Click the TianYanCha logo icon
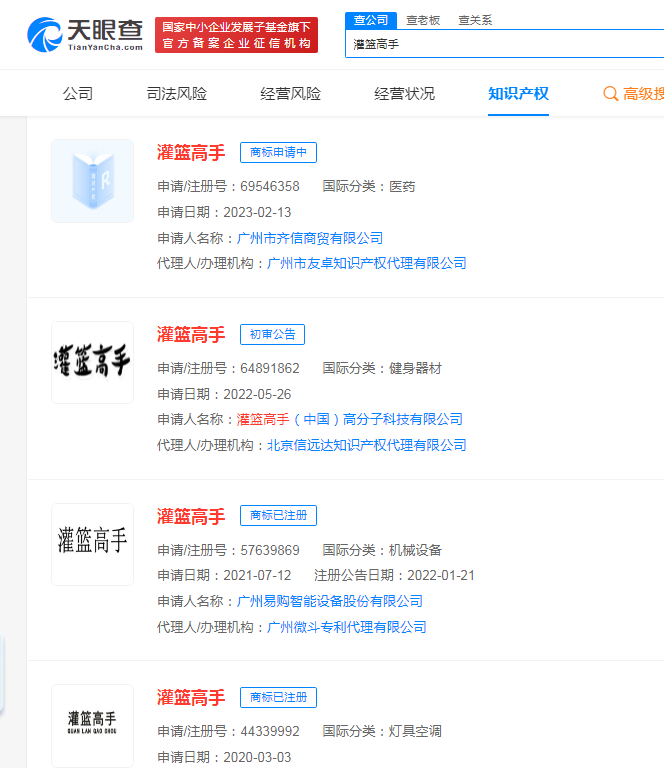 (46, 35)
